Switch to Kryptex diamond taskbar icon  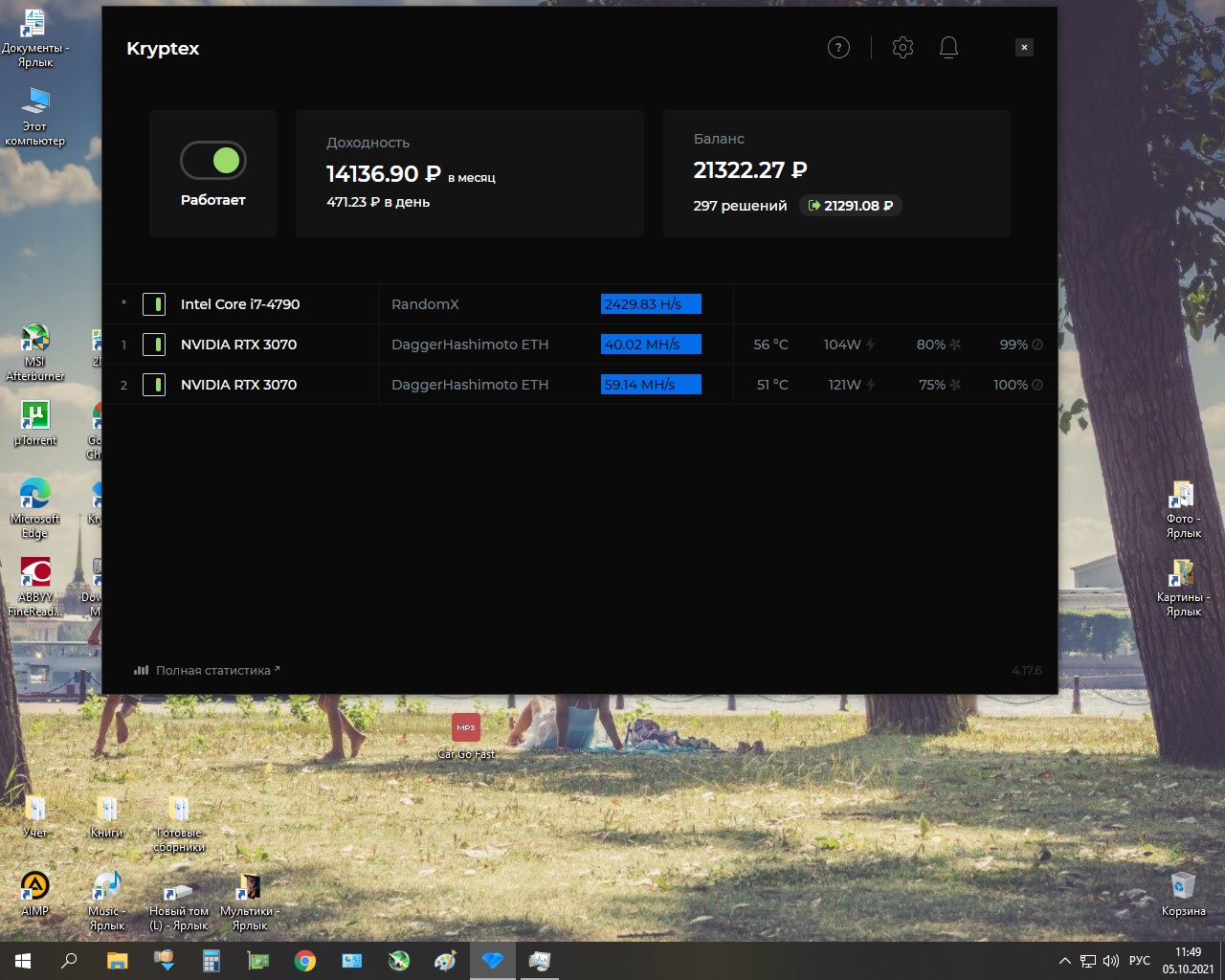493,961
